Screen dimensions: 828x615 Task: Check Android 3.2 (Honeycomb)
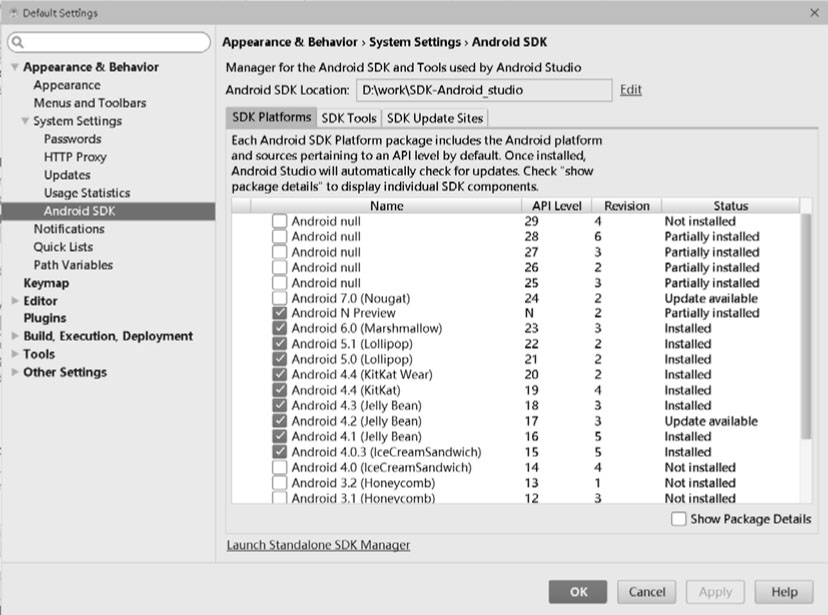coord(279,482)
